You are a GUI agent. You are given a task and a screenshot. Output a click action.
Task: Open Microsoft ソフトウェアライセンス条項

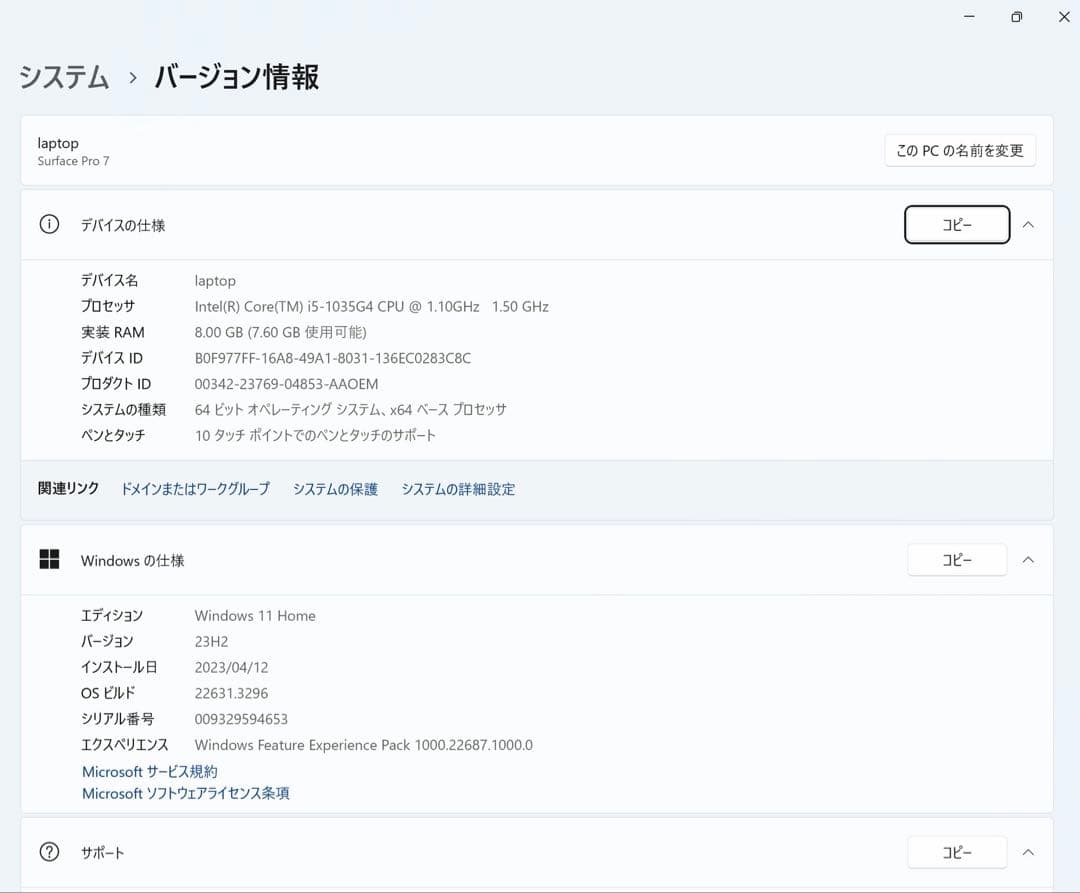pyautogui.click(x=185, y=793)
